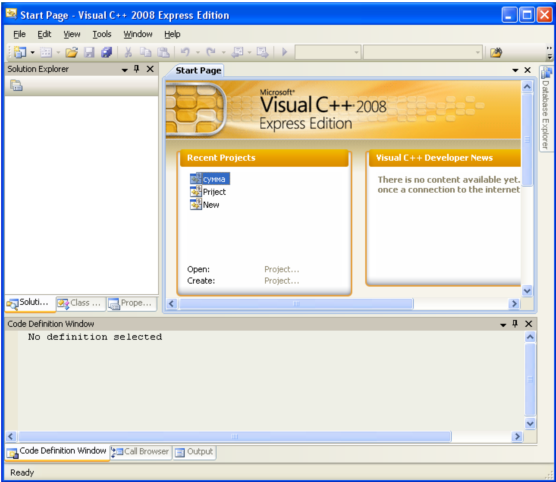Open the Window menu

138,34
